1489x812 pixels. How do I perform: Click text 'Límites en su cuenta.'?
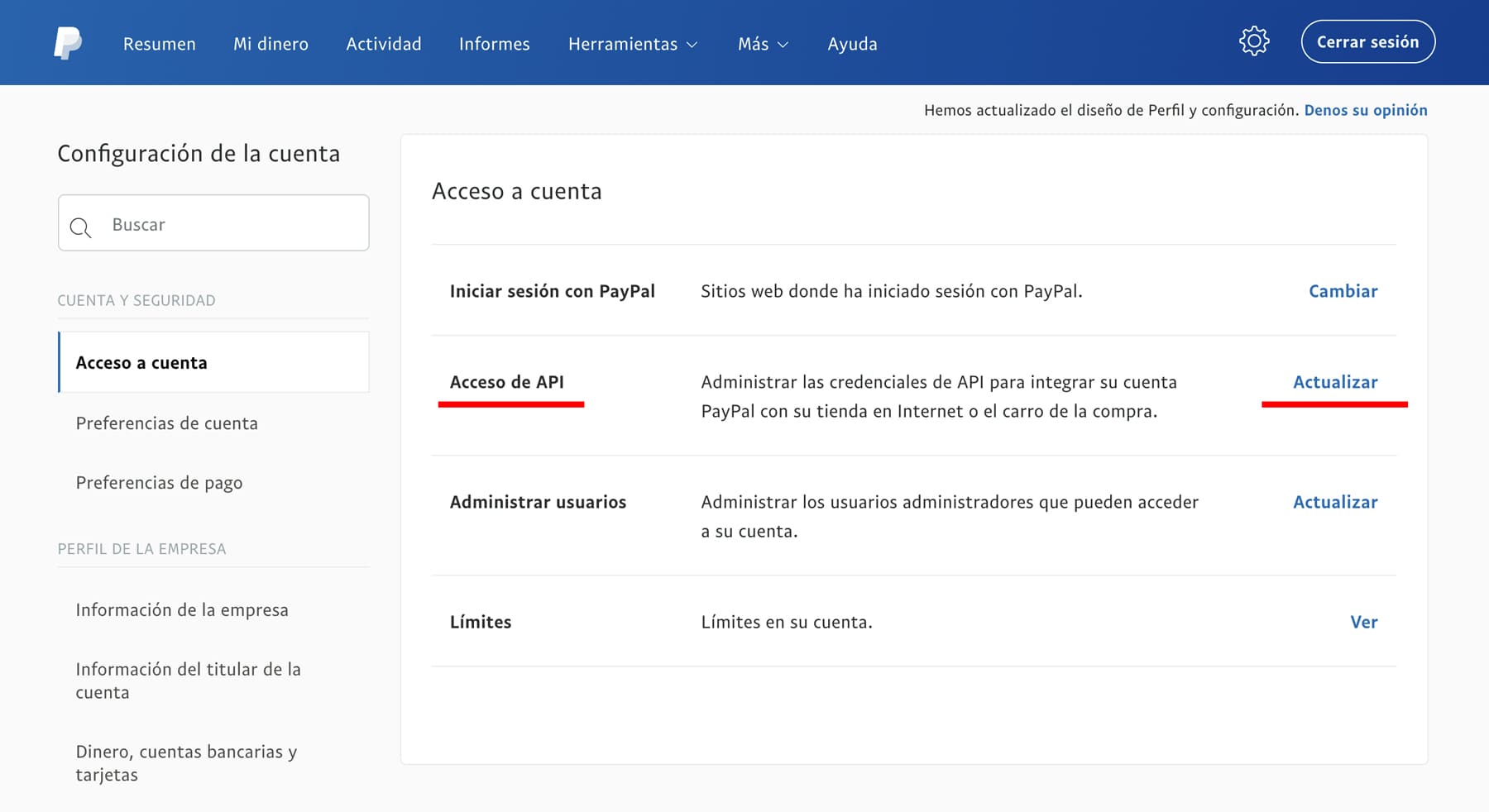(787, 622)
